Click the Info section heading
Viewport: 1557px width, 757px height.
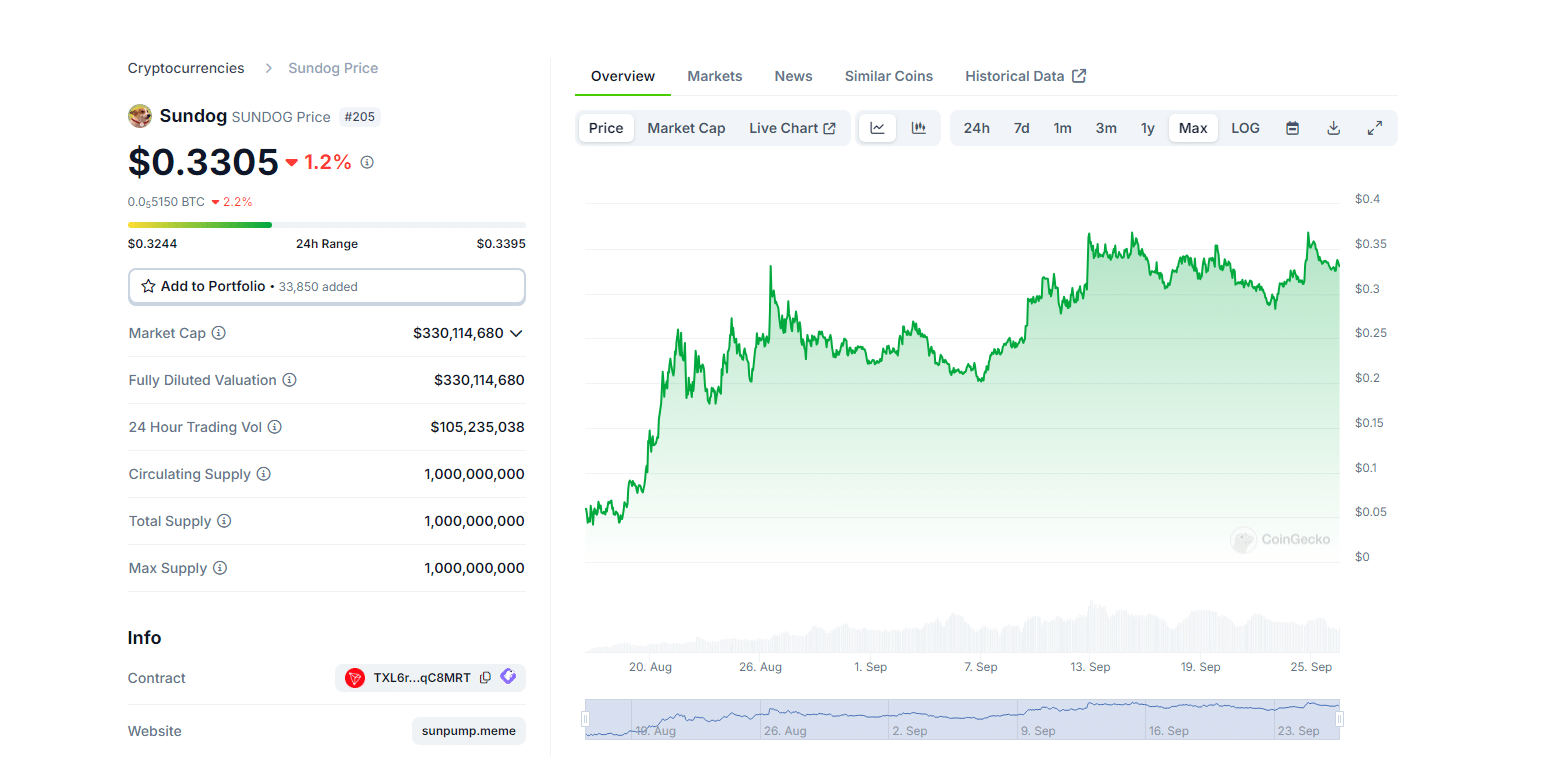coord(144,638)
